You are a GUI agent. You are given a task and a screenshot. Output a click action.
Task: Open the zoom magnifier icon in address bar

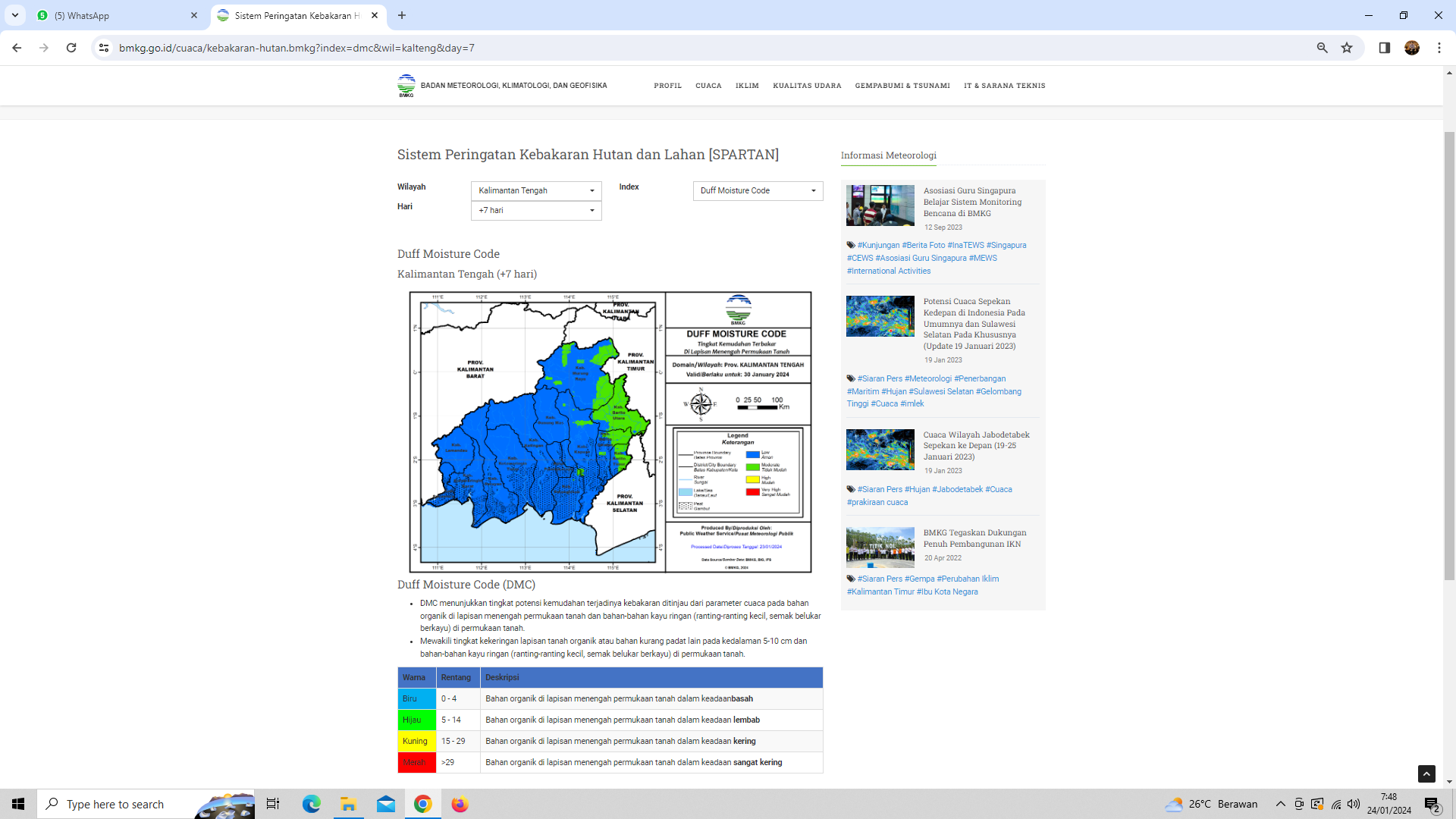click(1322, 48)
